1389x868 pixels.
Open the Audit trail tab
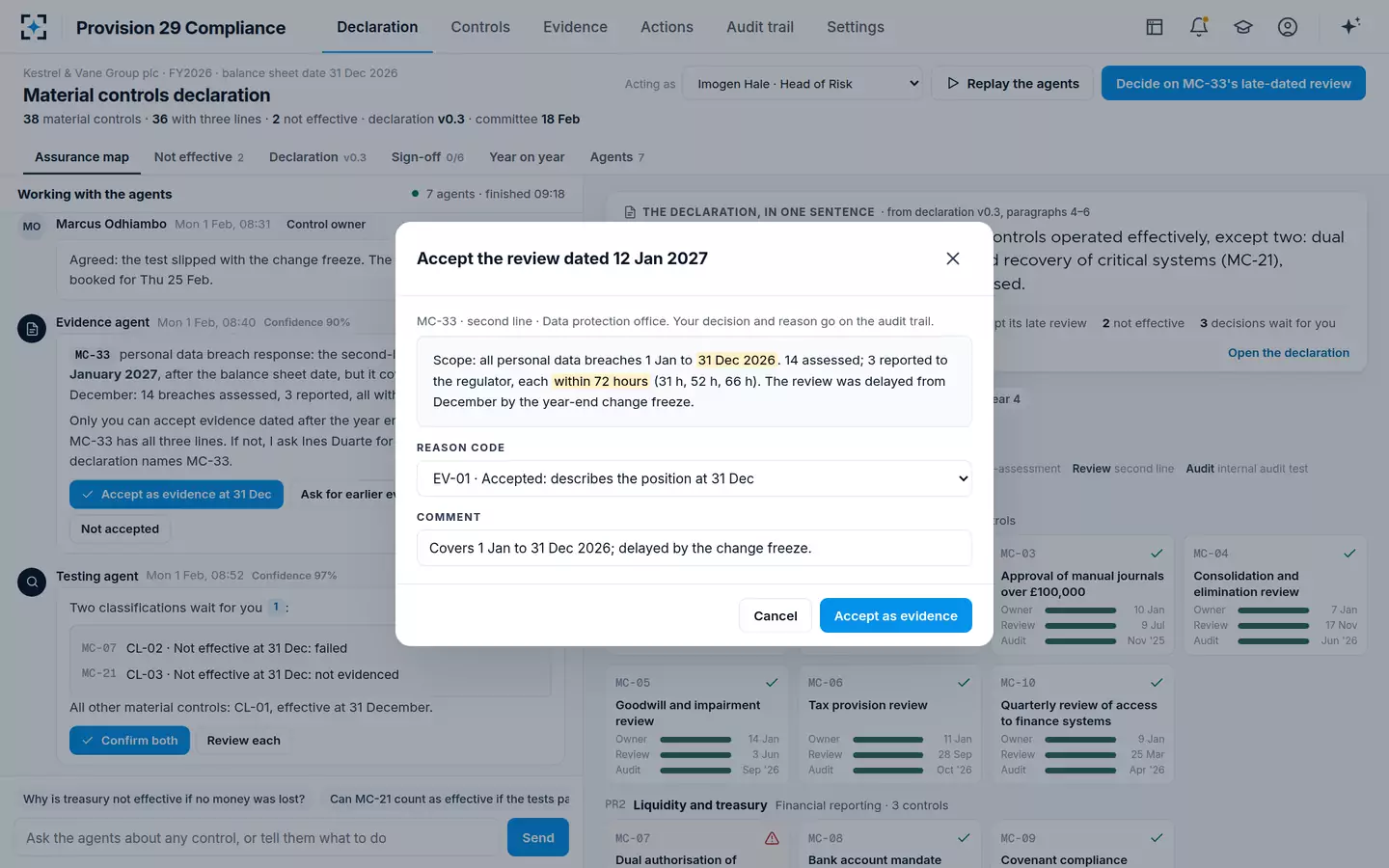coord(760,27)
